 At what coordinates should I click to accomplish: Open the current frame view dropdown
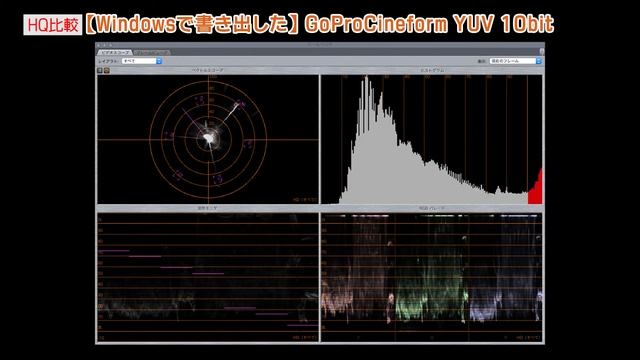coord(516,61)
